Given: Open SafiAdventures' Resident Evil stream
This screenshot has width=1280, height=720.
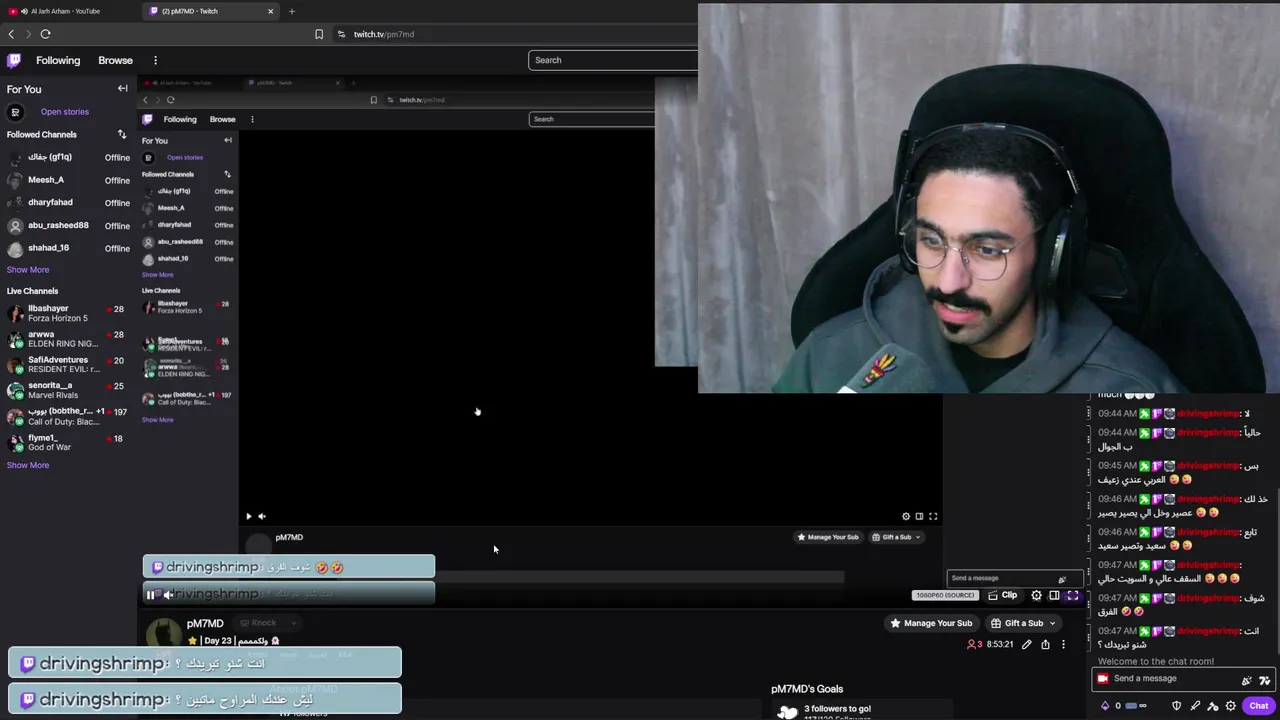Looking at the screenshot, I should coord(68,364).
